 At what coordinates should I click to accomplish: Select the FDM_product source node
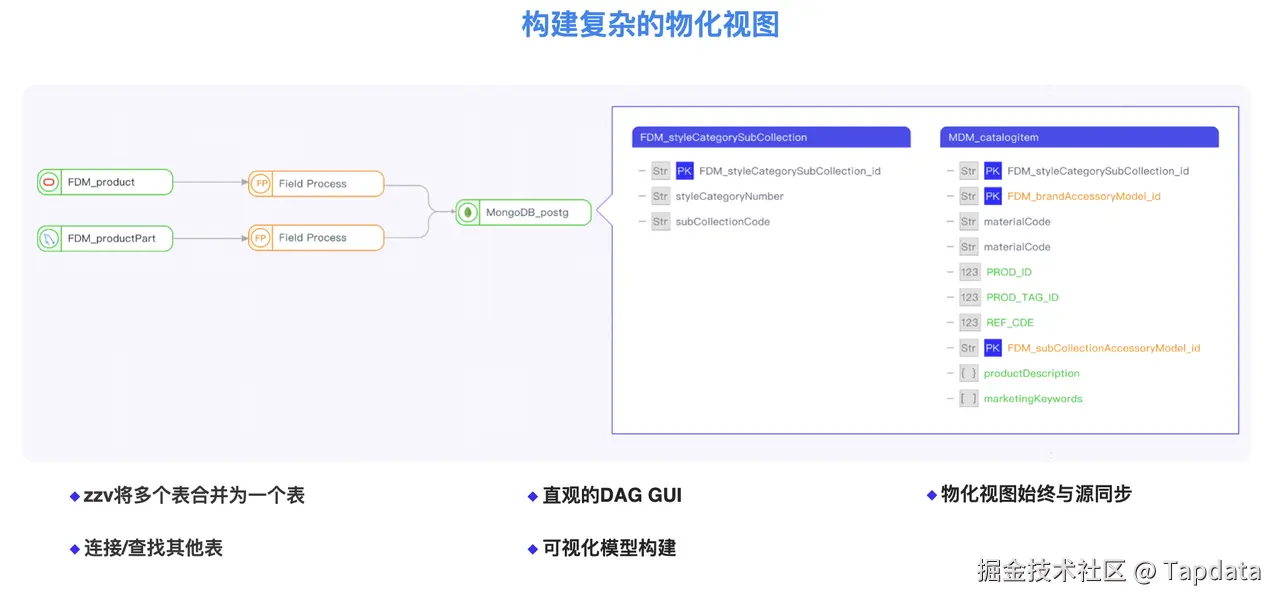click(105, 182)
